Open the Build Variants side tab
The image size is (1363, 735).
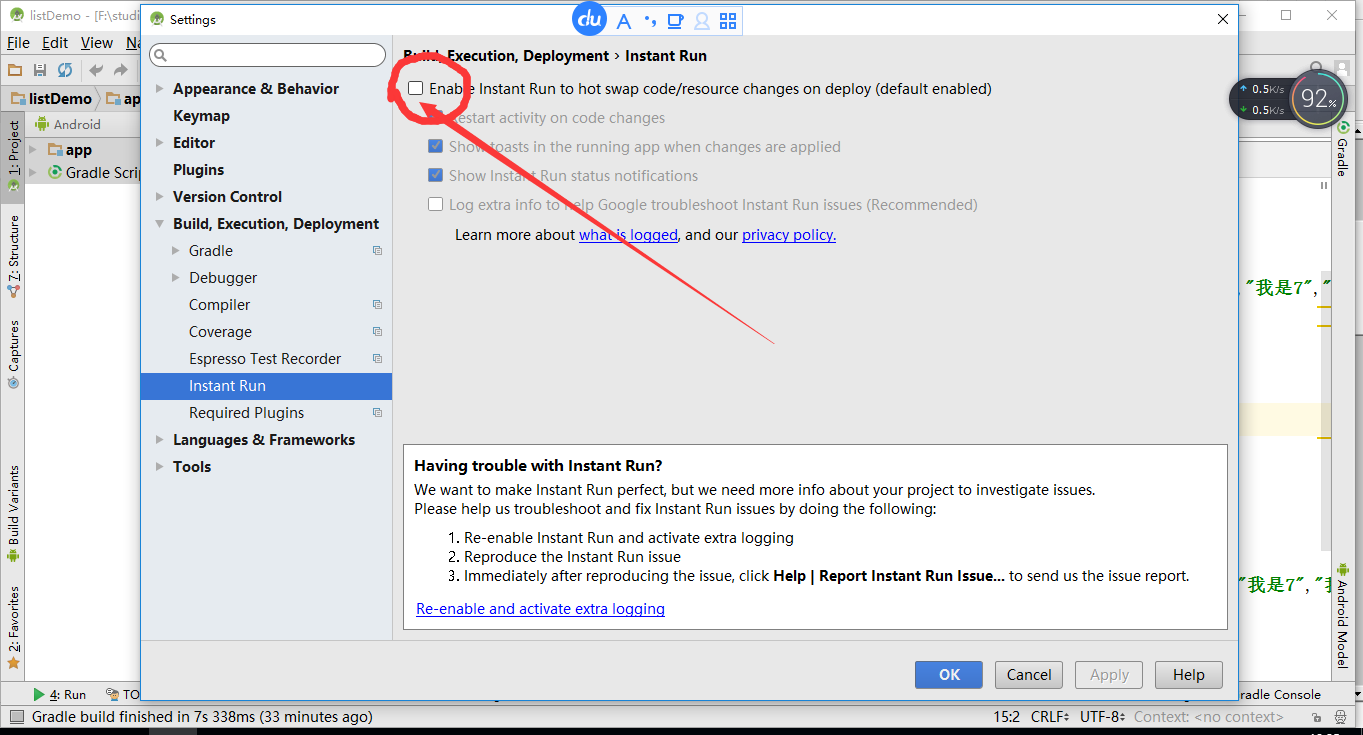[14, 513]
